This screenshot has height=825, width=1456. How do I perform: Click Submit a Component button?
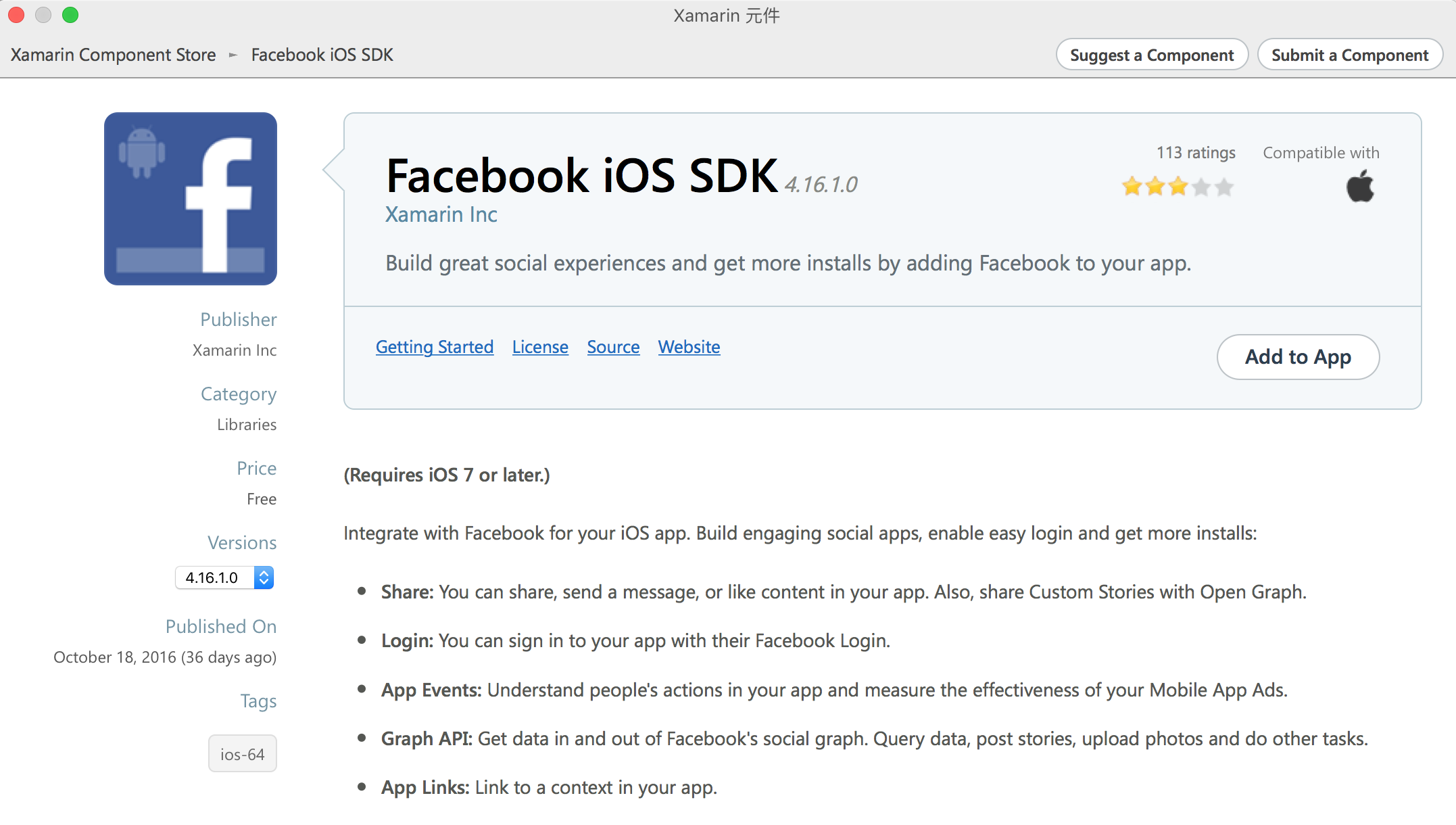1350,55
